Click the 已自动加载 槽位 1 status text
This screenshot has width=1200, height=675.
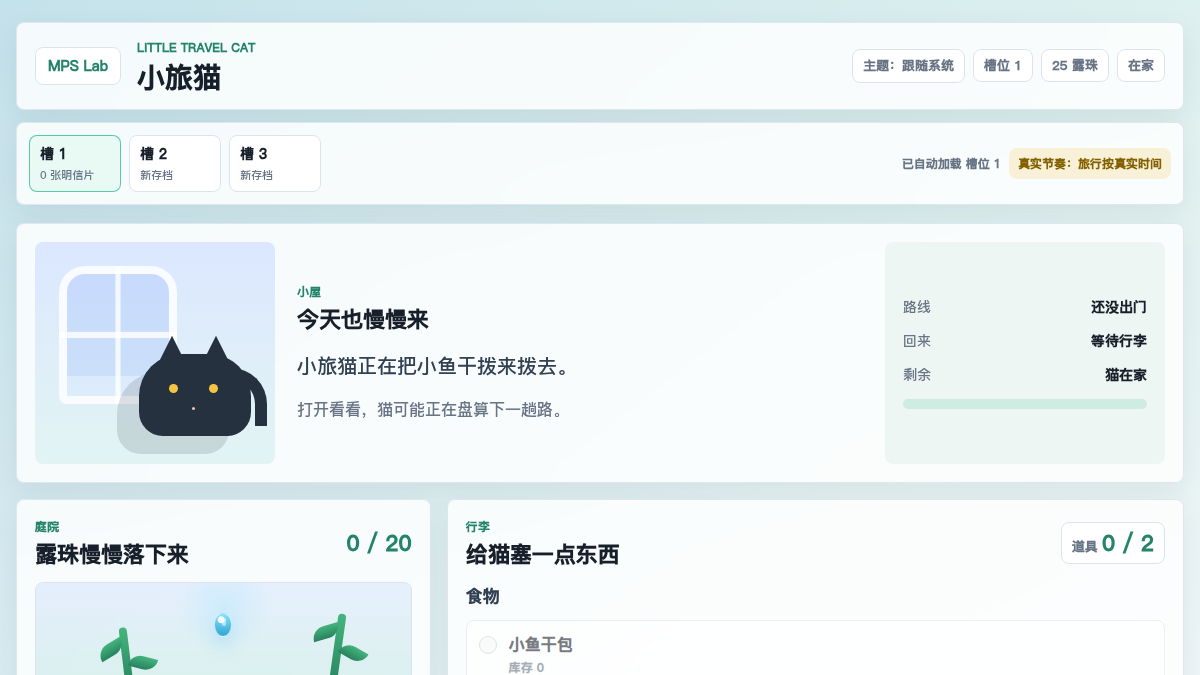[950, 164]
